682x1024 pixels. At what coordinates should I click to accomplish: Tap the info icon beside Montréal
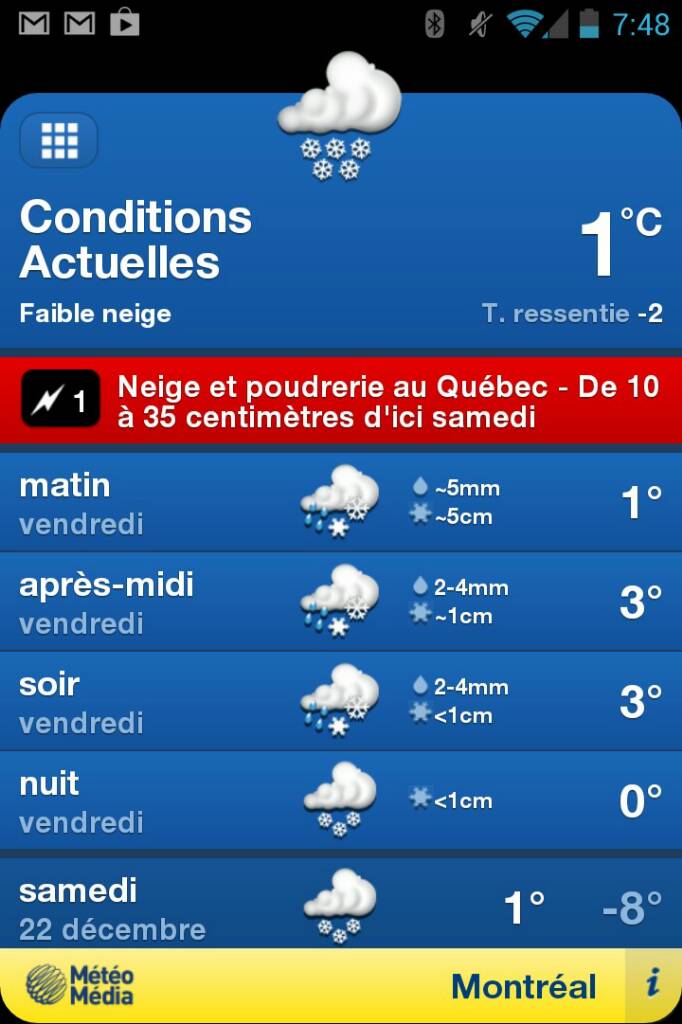(x=652, y=984)
